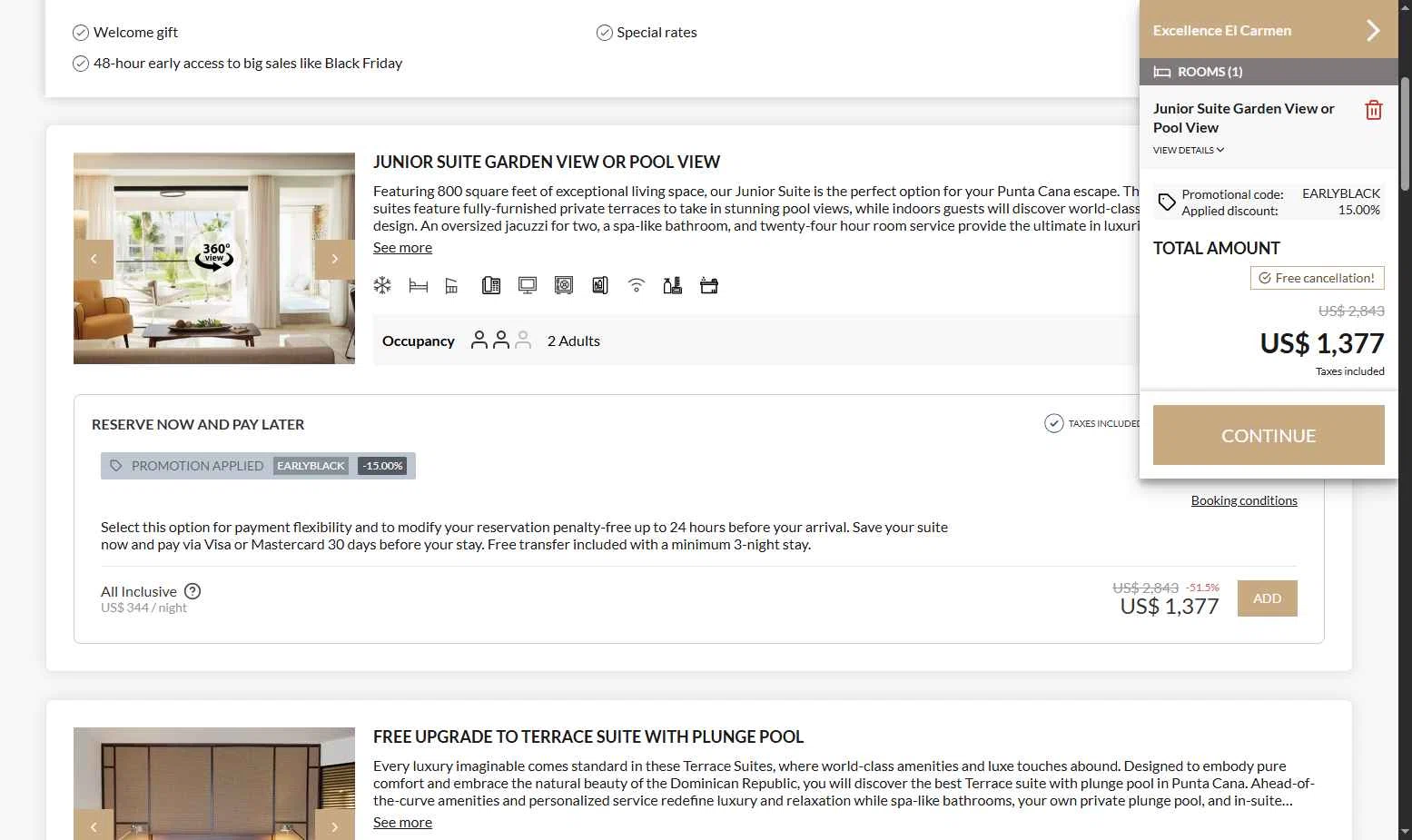Image resolution: width=1412 pixels, height=840 pixels.
Task: Click the US$ 1,377 total in sidebar
Action: 1322,343
